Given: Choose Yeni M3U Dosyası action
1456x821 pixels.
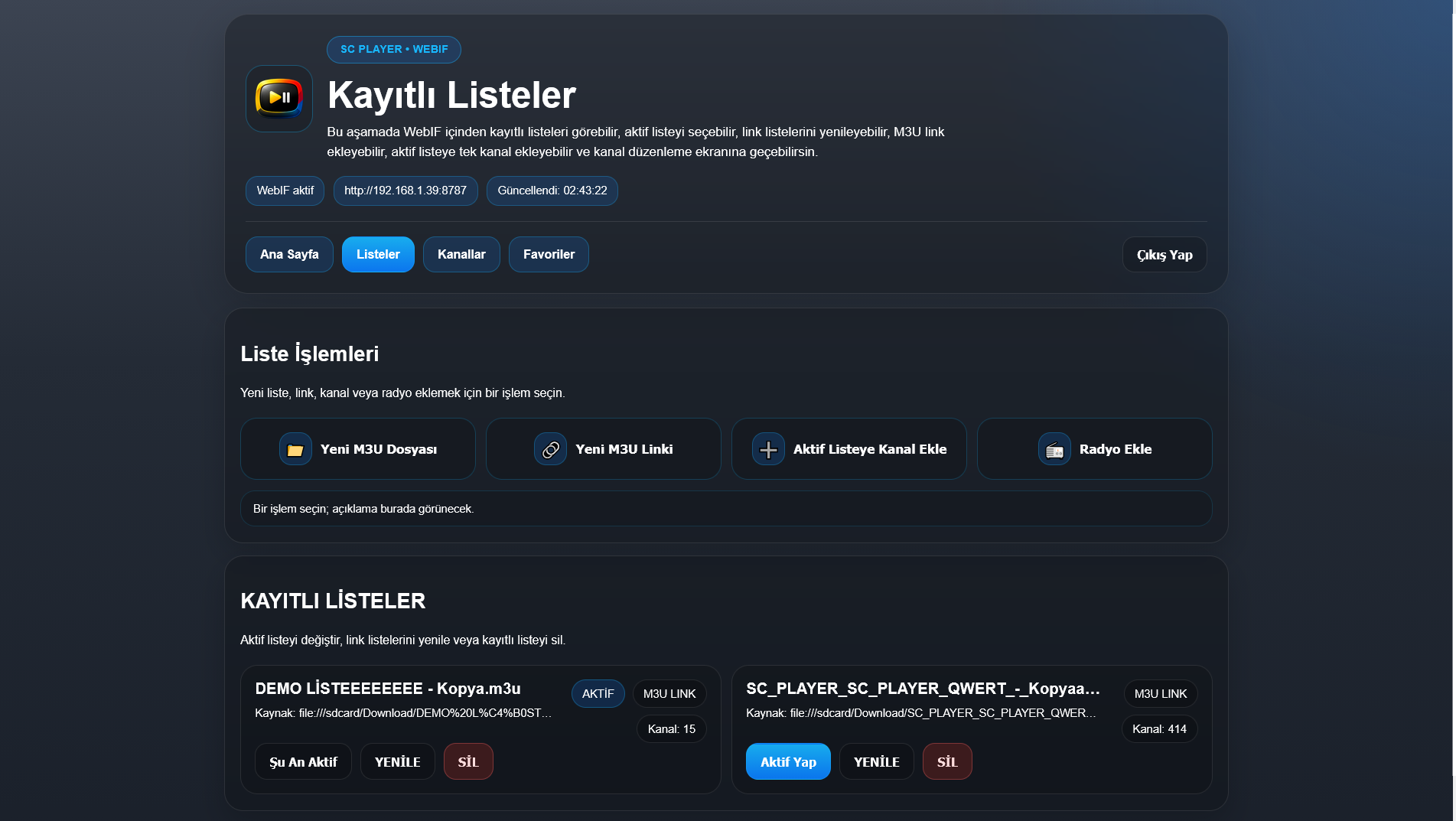Looking at the screenshot, I should [358, 449].
